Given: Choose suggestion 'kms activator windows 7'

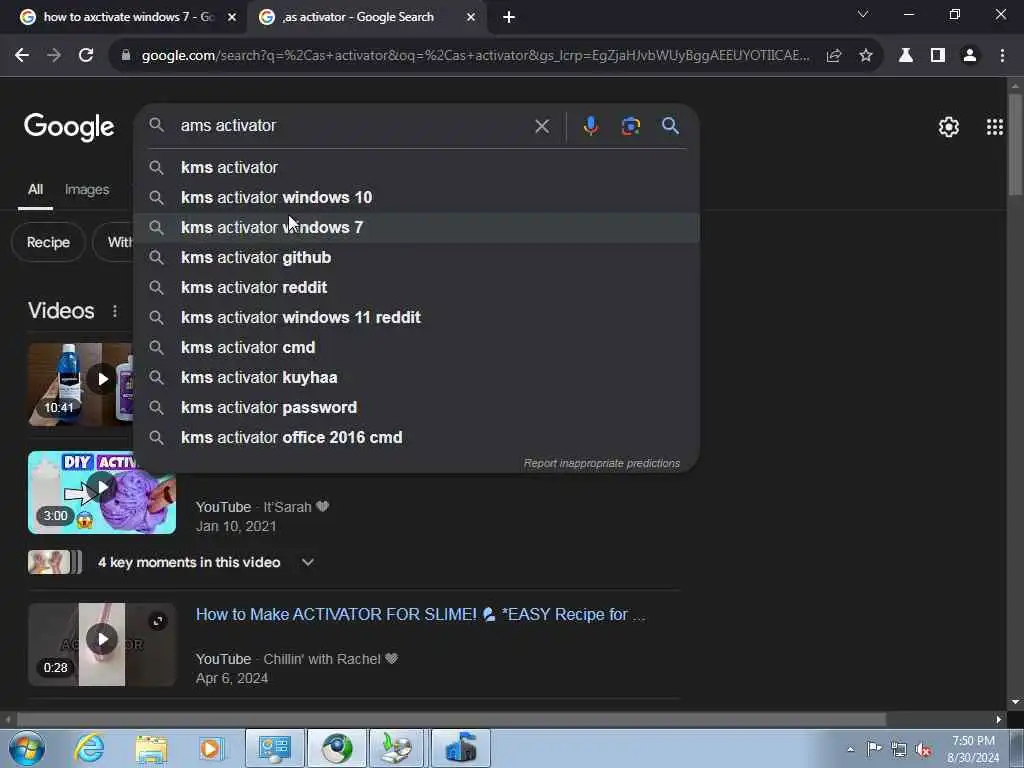Looking at the screenshot, I should (x=416, y=228).
